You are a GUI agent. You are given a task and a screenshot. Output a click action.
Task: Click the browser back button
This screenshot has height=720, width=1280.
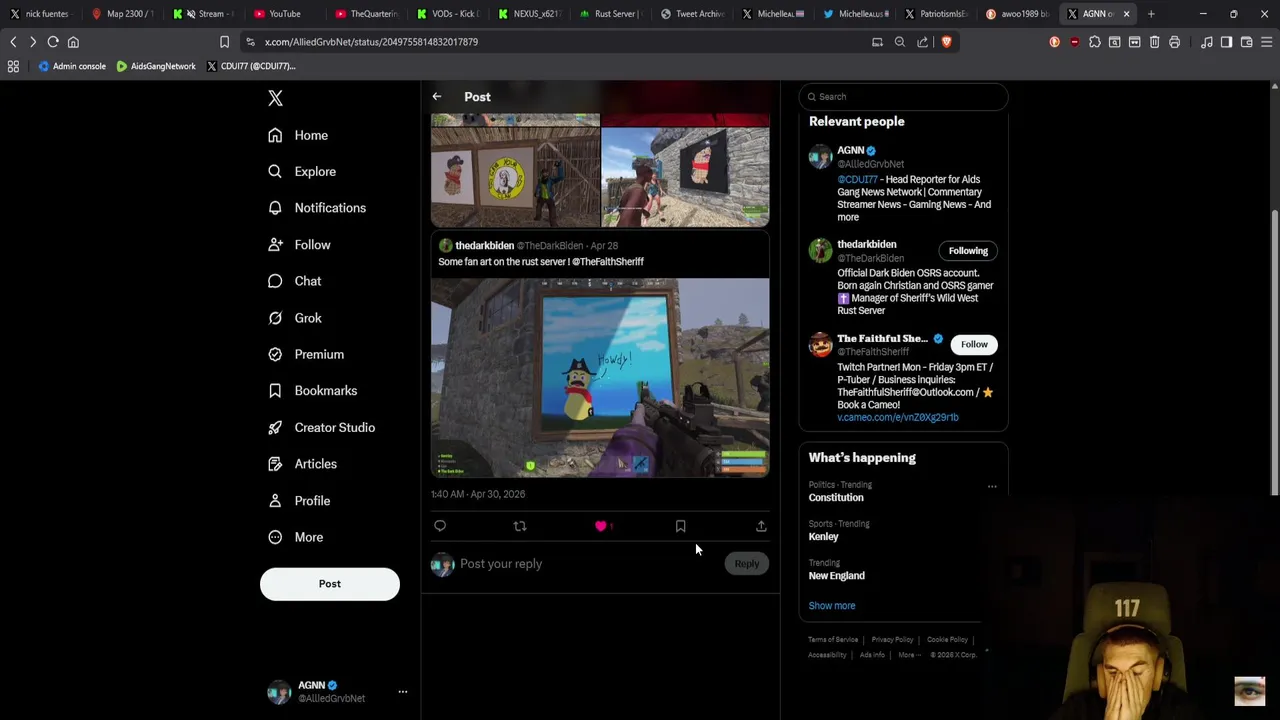(x=13, y=42)
